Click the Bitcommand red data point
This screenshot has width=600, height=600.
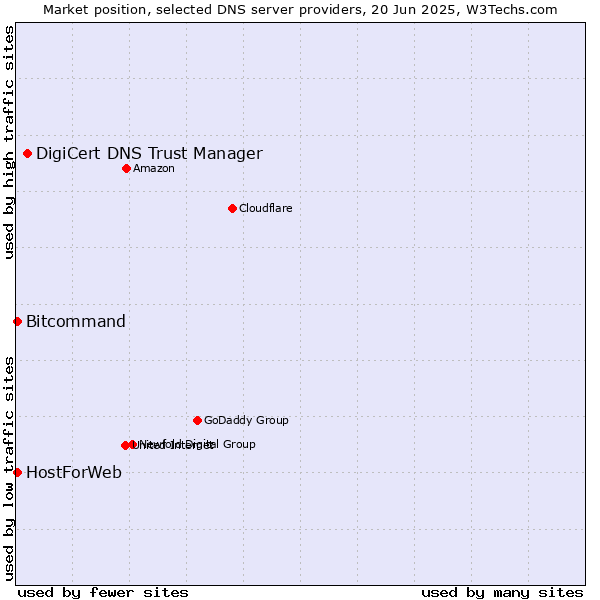pos(17,321)
